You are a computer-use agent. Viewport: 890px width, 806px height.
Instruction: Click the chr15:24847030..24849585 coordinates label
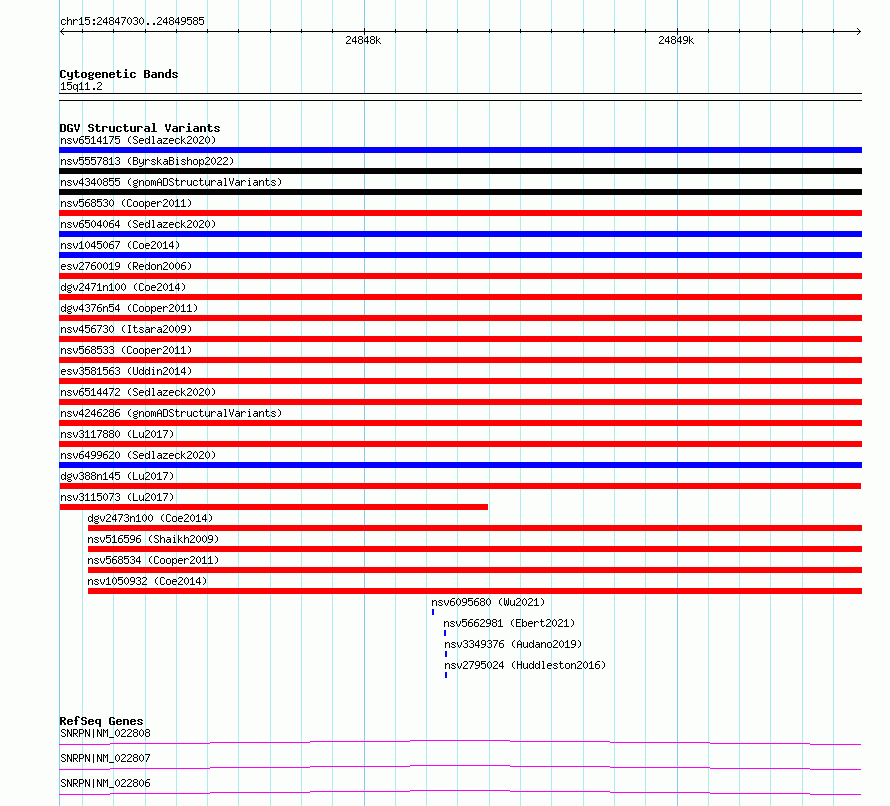click(132, 22)
